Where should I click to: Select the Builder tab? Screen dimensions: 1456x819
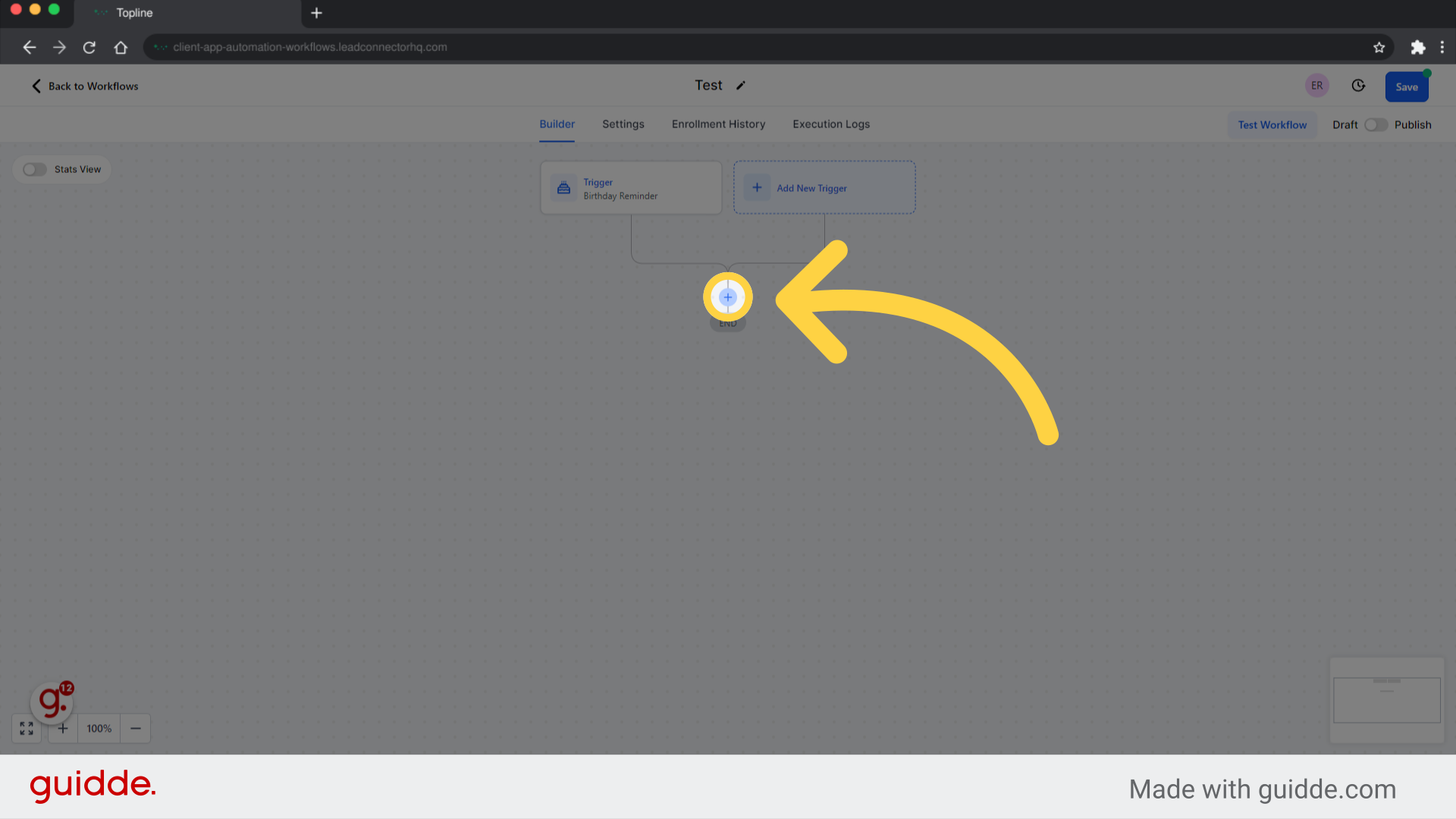click(x=557, y=124)
